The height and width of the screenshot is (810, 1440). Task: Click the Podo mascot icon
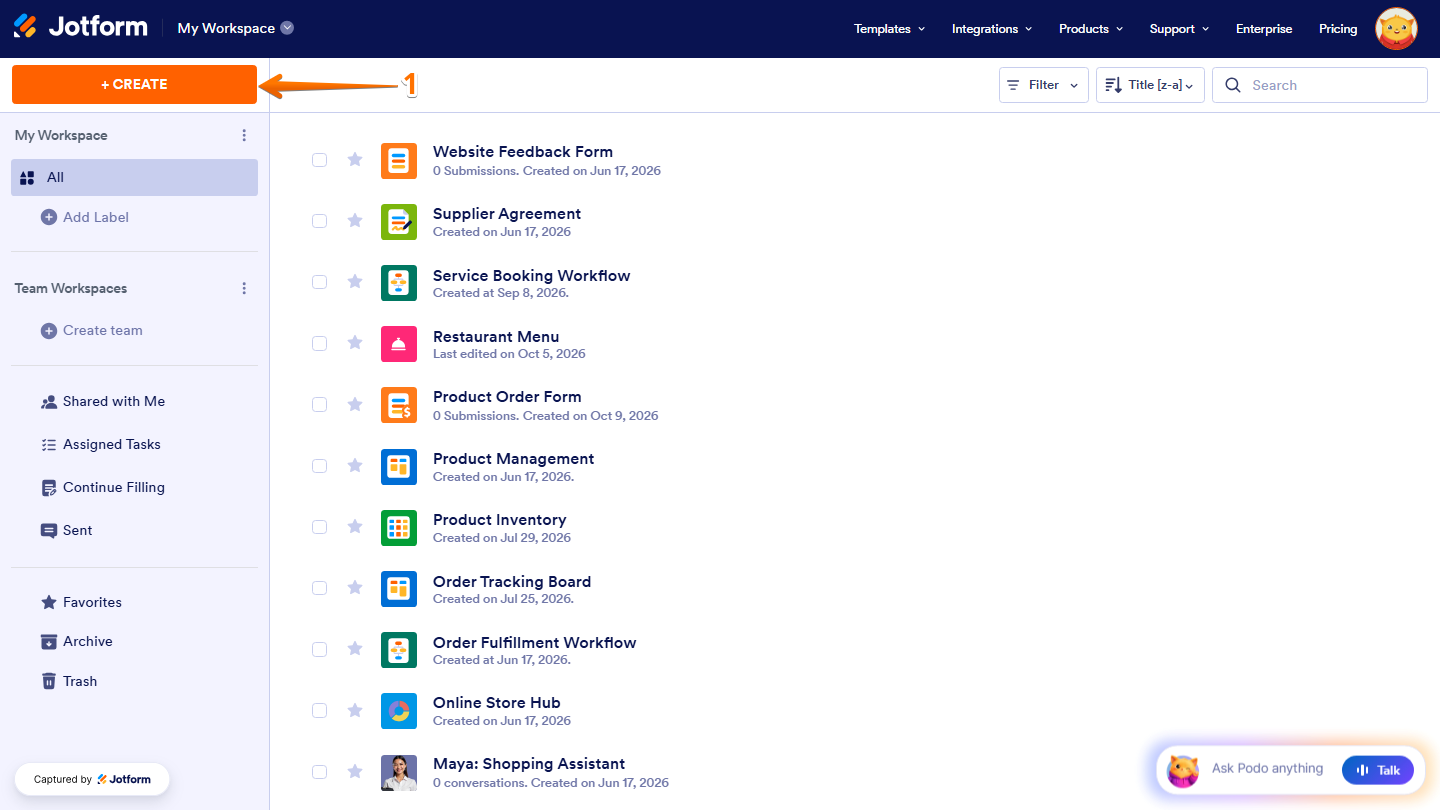tap(1183, 770)
